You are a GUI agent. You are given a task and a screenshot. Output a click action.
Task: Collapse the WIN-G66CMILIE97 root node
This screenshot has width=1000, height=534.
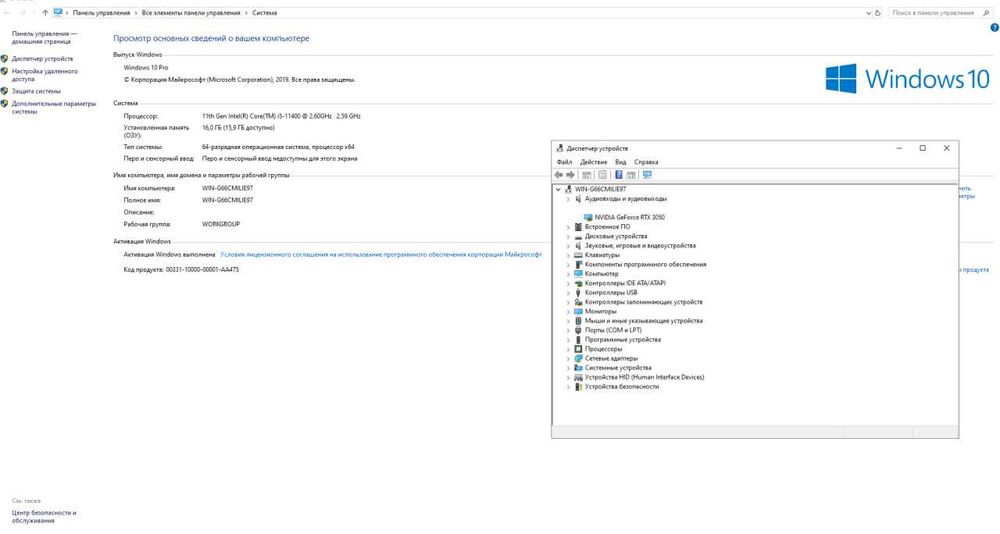point(559,189)
